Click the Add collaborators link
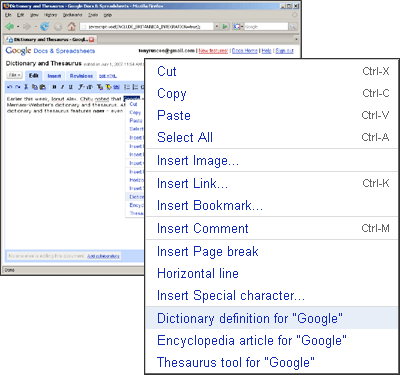 (x=103, y=256)
